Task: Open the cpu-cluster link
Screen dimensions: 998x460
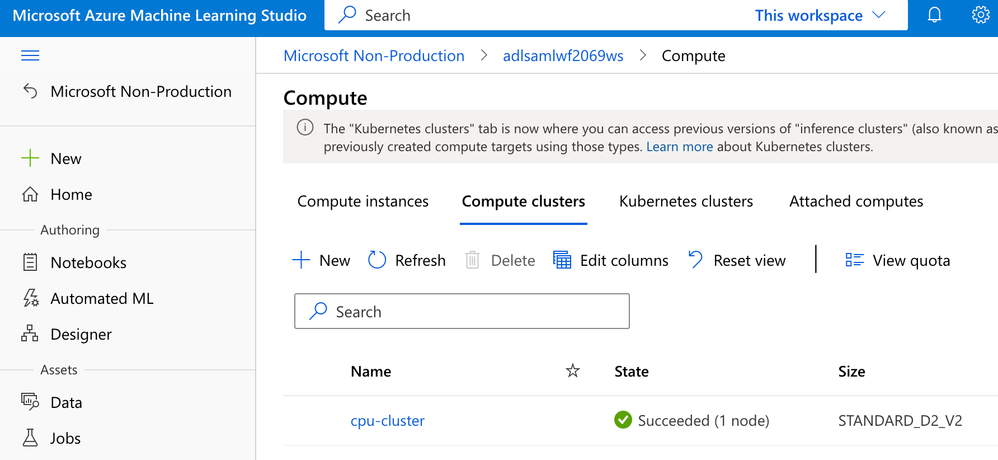Action: pyautogui.click(x=388, y=421)
